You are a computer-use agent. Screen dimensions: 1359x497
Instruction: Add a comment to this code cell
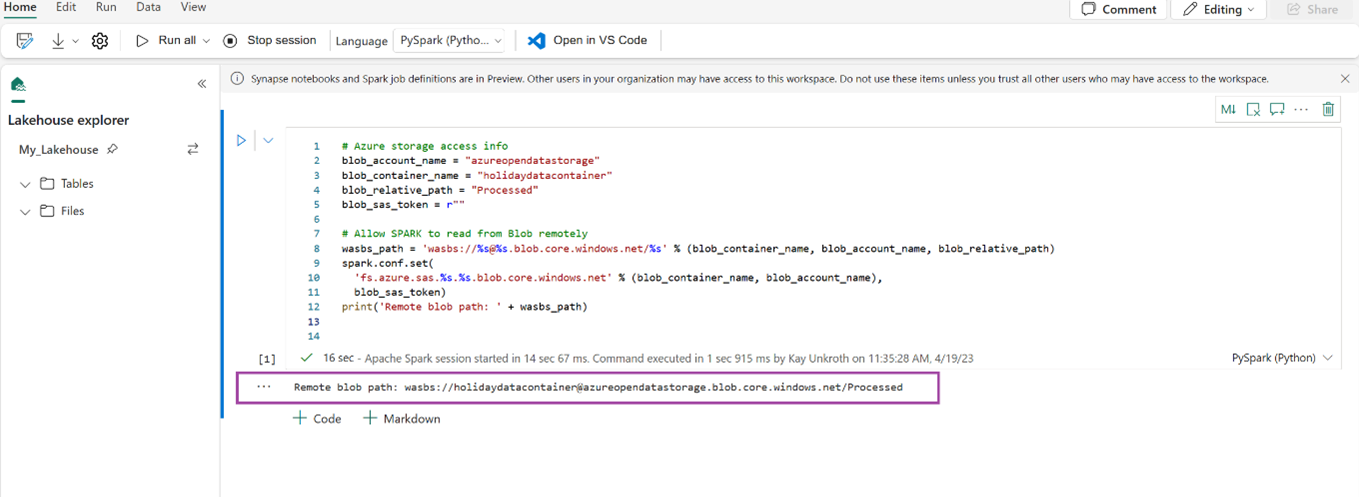click(x=1277, y=109)
